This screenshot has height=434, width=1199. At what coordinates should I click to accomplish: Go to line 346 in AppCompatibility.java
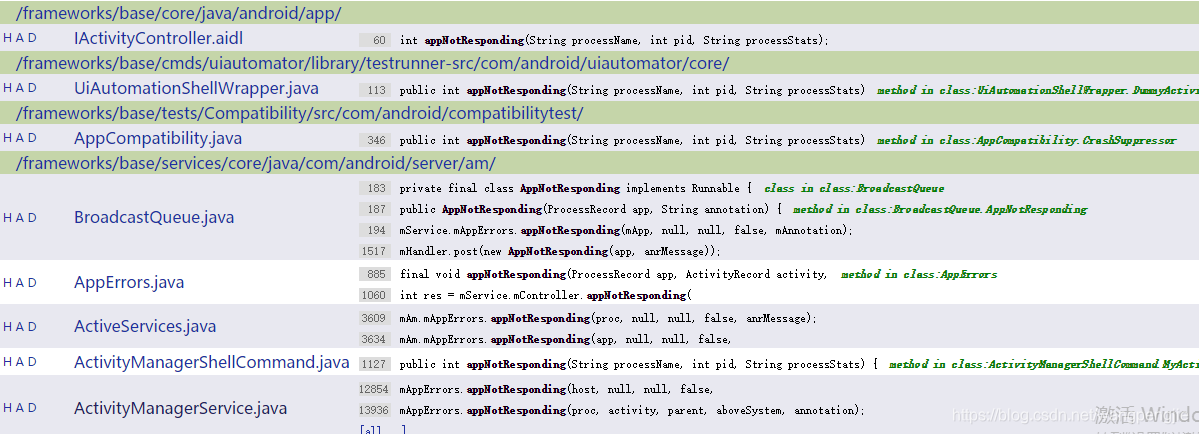pyautogui.click(x=377, y=141)
